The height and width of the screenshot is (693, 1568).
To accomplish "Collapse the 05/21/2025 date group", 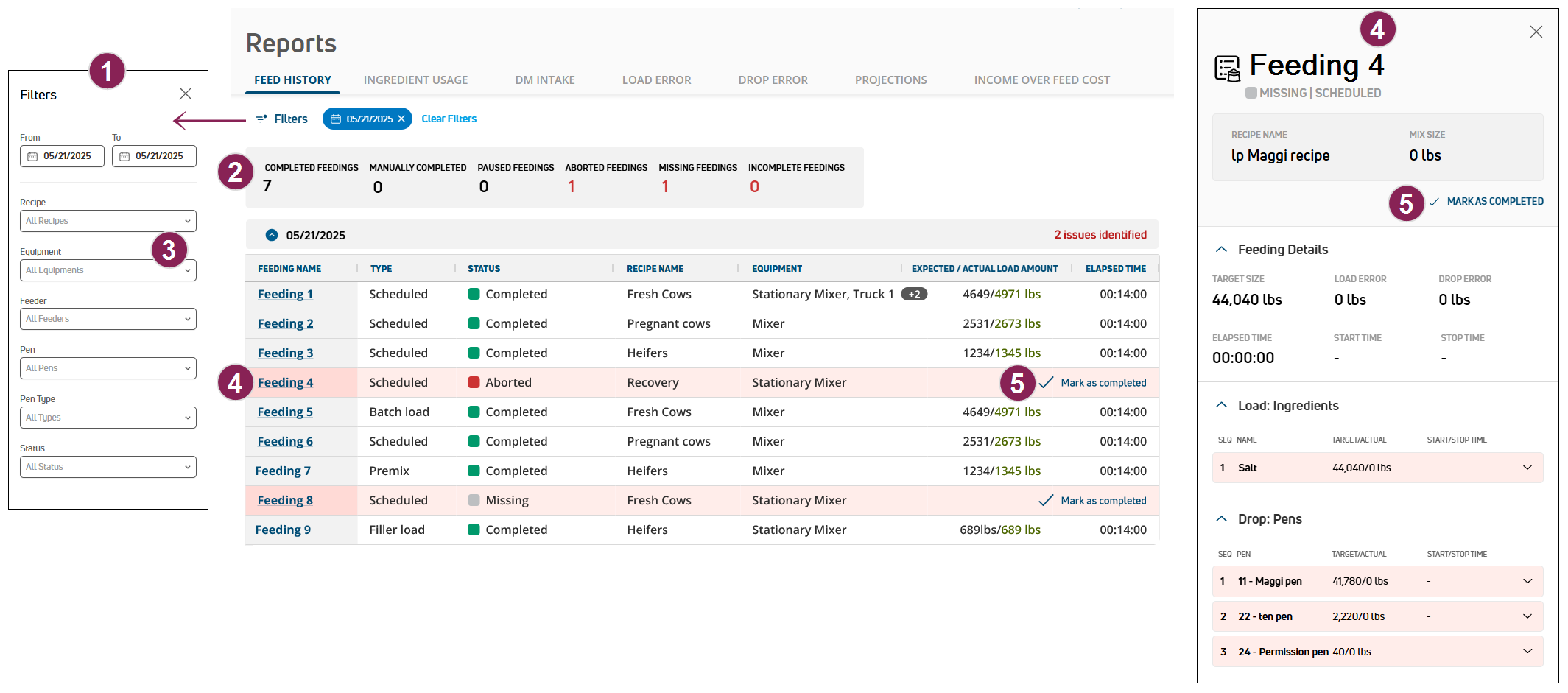I will point(272,235).
